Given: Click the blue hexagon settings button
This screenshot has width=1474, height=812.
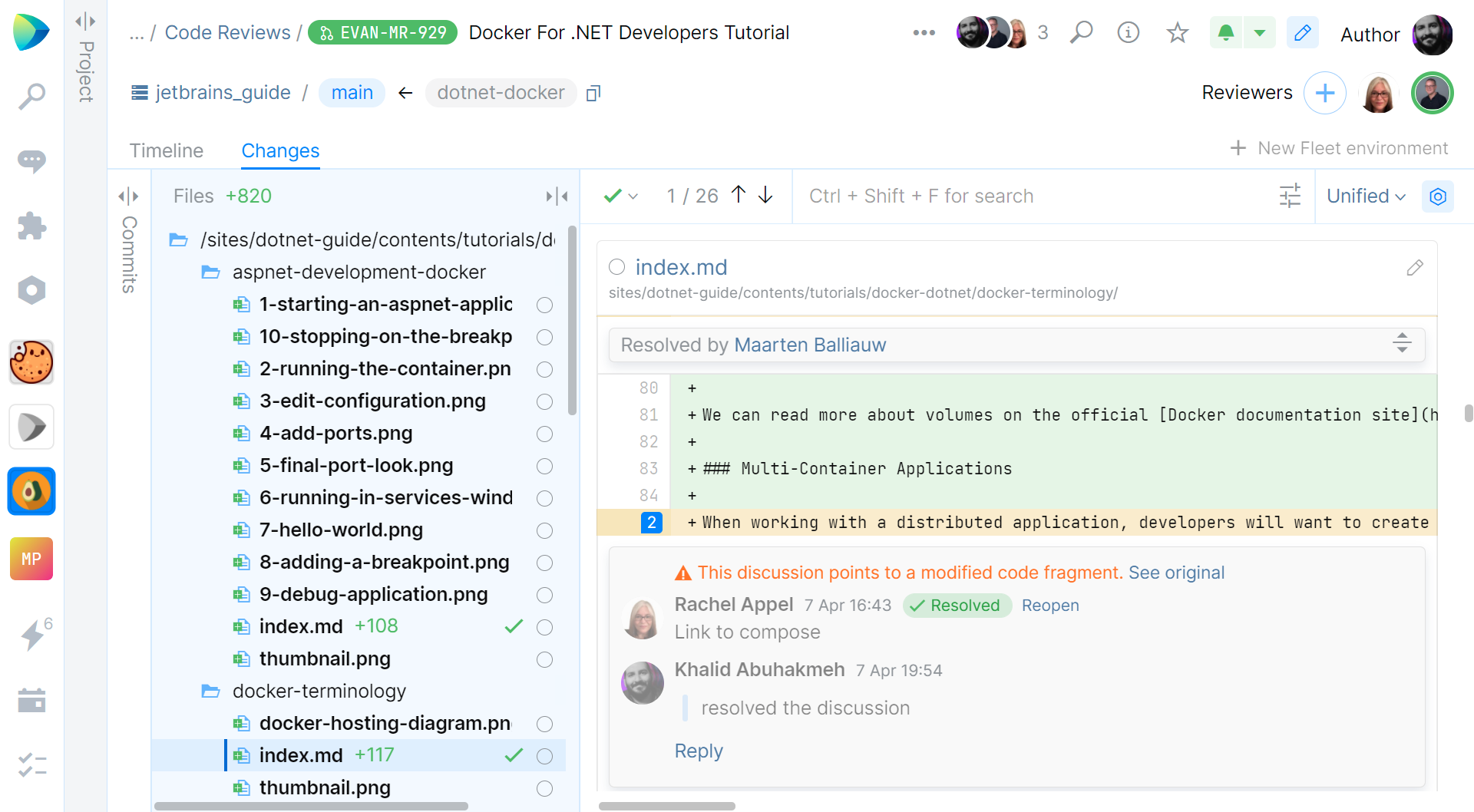Looking at the screenshot, I should pyautogui.click(x=1438, y=196).
